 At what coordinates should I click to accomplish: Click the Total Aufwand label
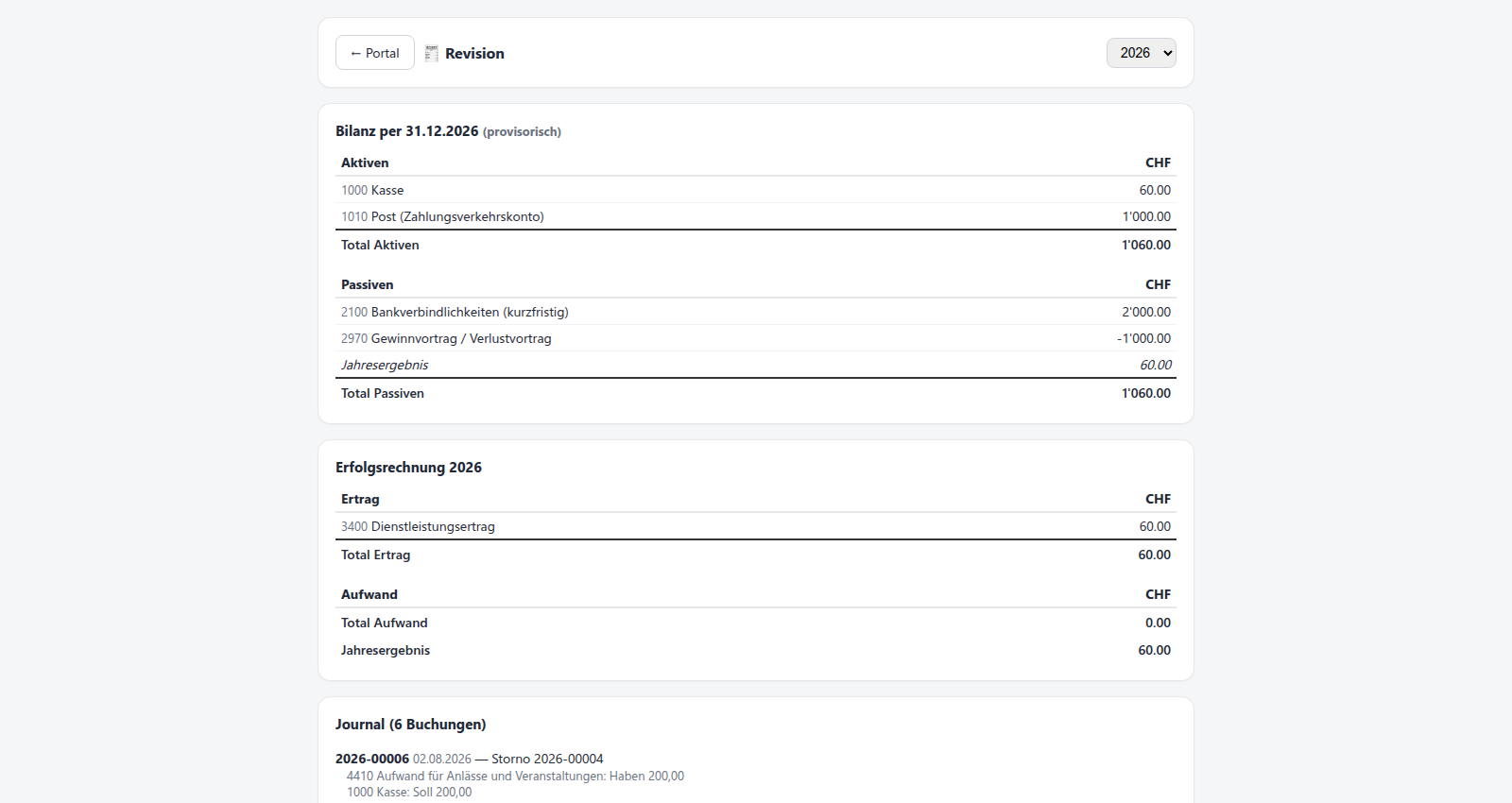click(385, 623)
